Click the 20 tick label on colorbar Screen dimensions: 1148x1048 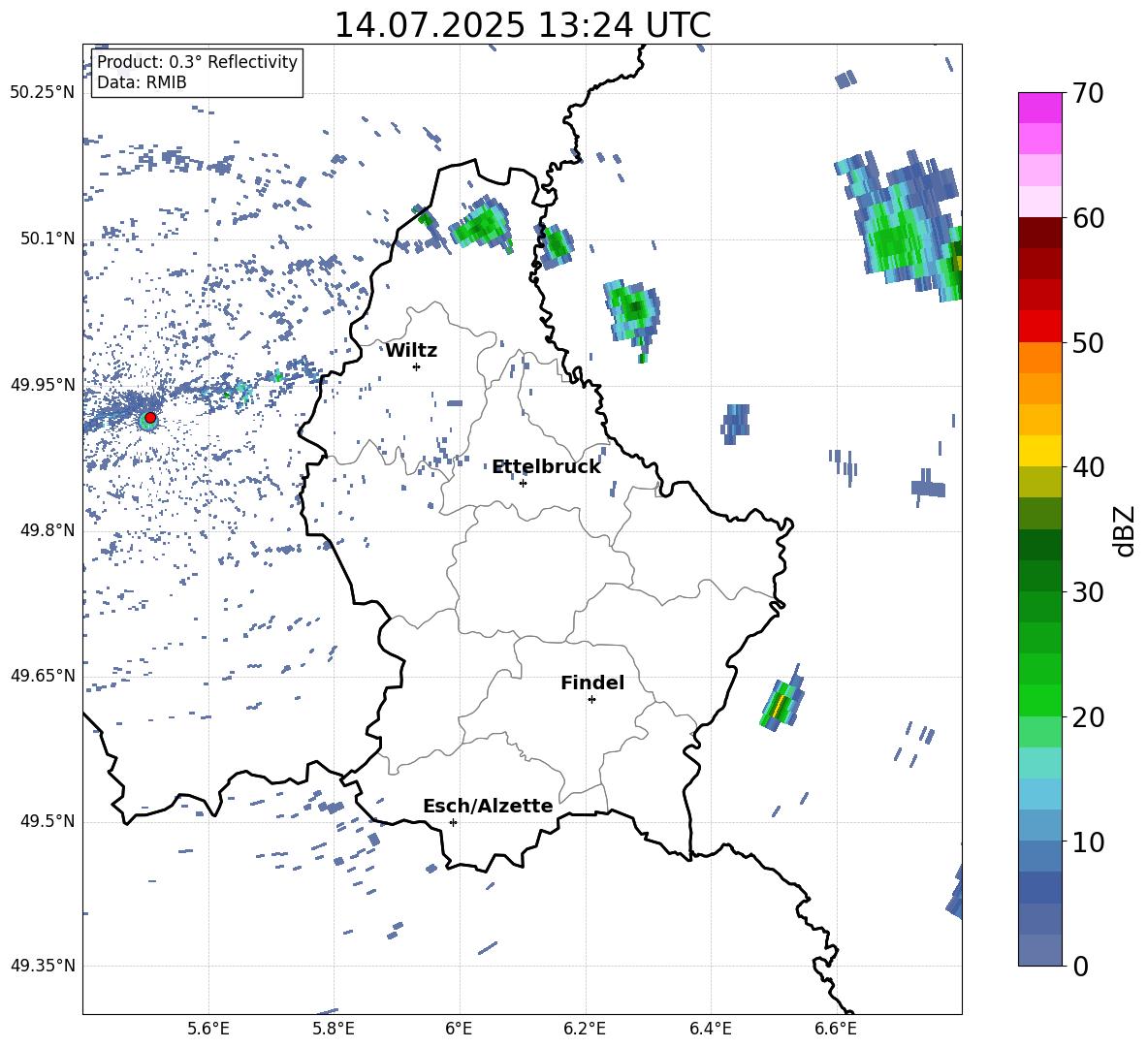tap(1088, 716)
